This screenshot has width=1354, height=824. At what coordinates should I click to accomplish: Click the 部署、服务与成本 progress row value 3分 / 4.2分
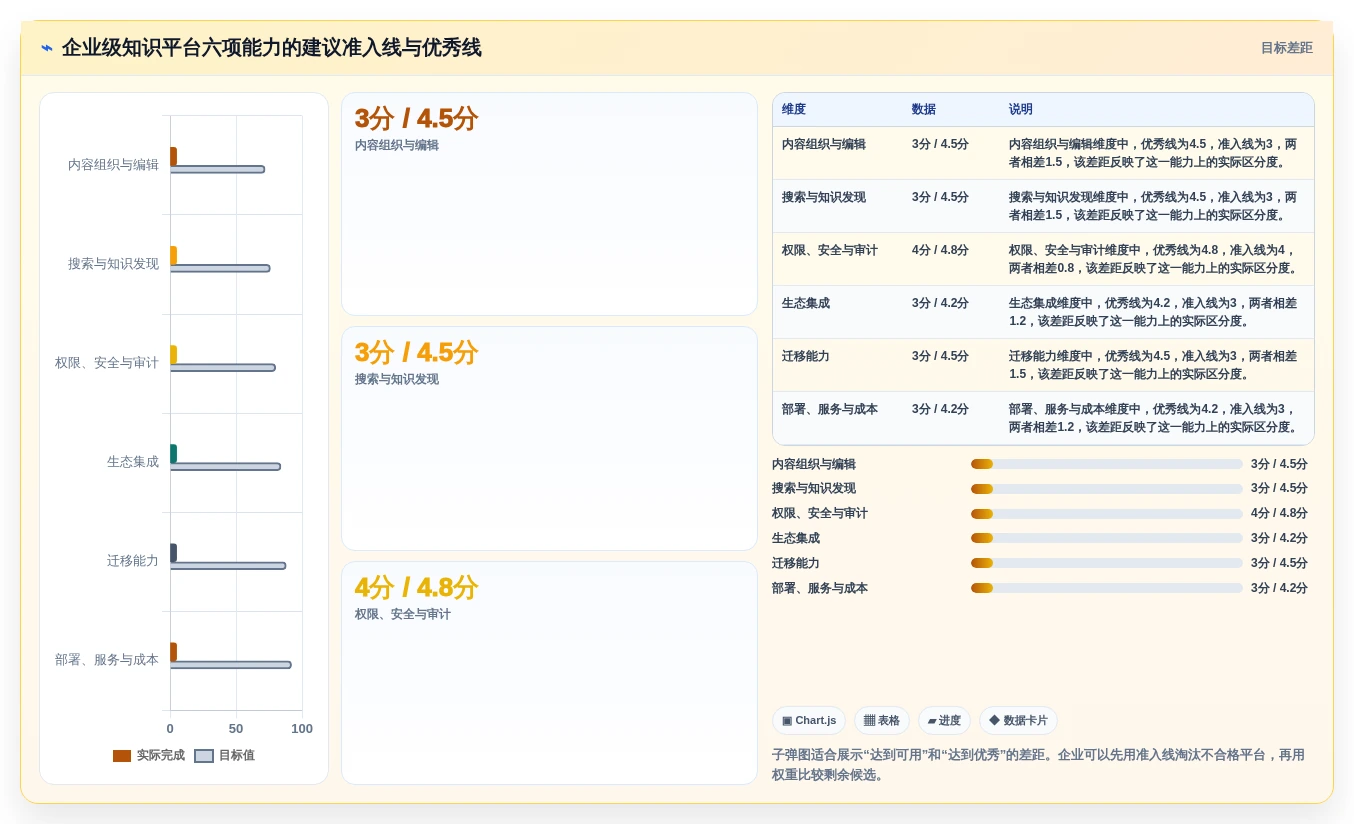[x=1279, y=588]
